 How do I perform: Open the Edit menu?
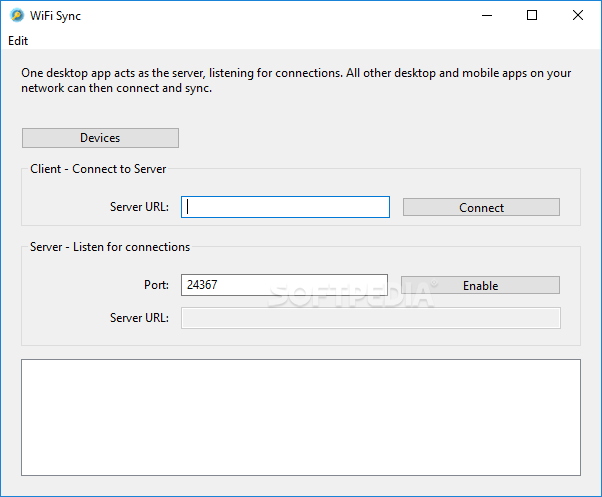(x=18, y=41)
